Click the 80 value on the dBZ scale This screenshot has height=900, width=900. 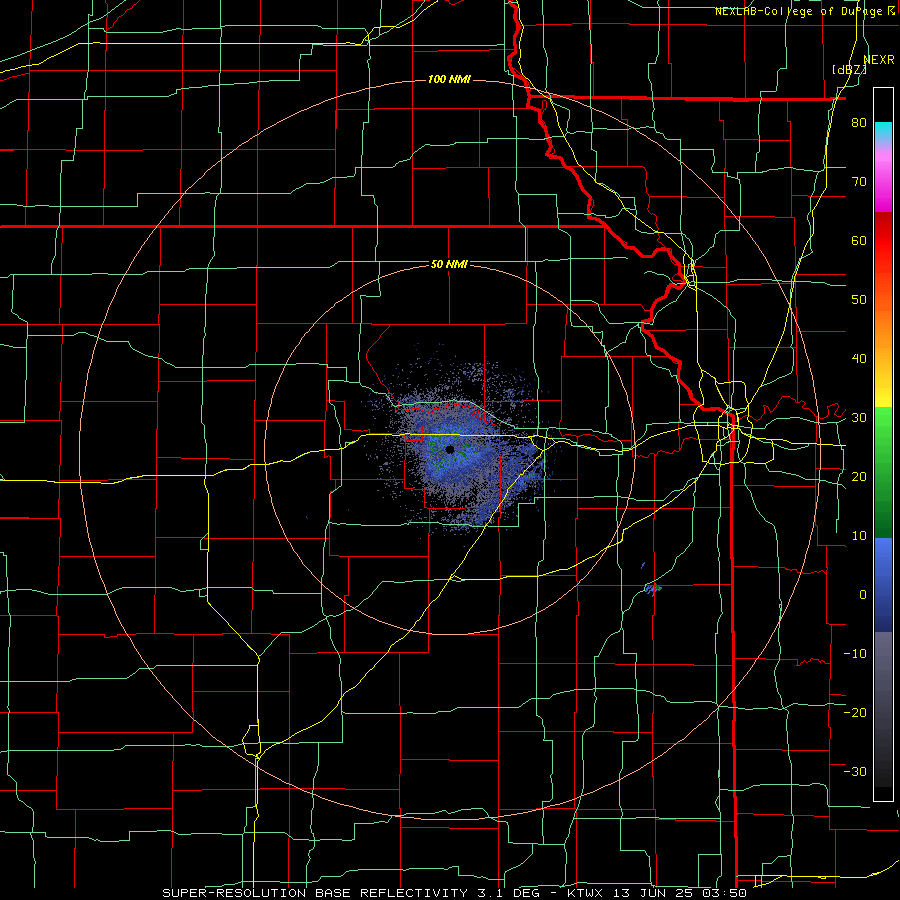pos(859,122)
